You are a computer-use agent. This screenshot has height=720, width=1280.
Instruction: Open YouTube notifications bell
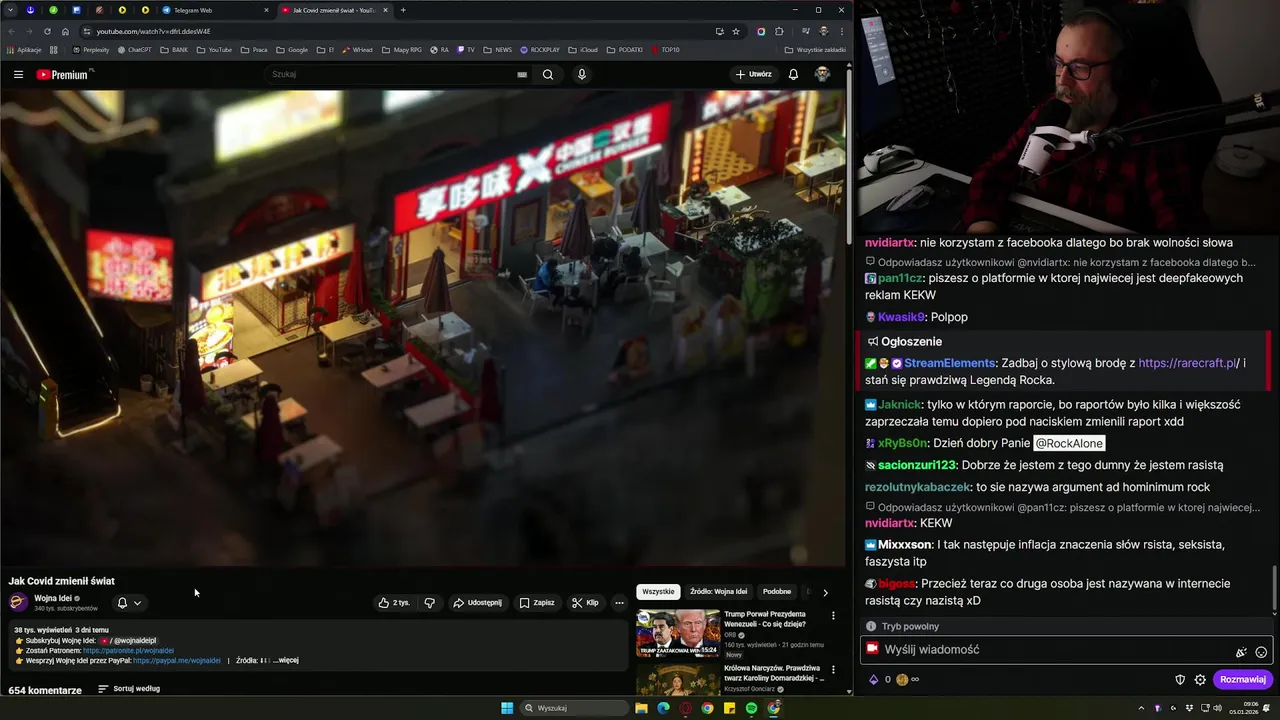[x=793, y=74]
